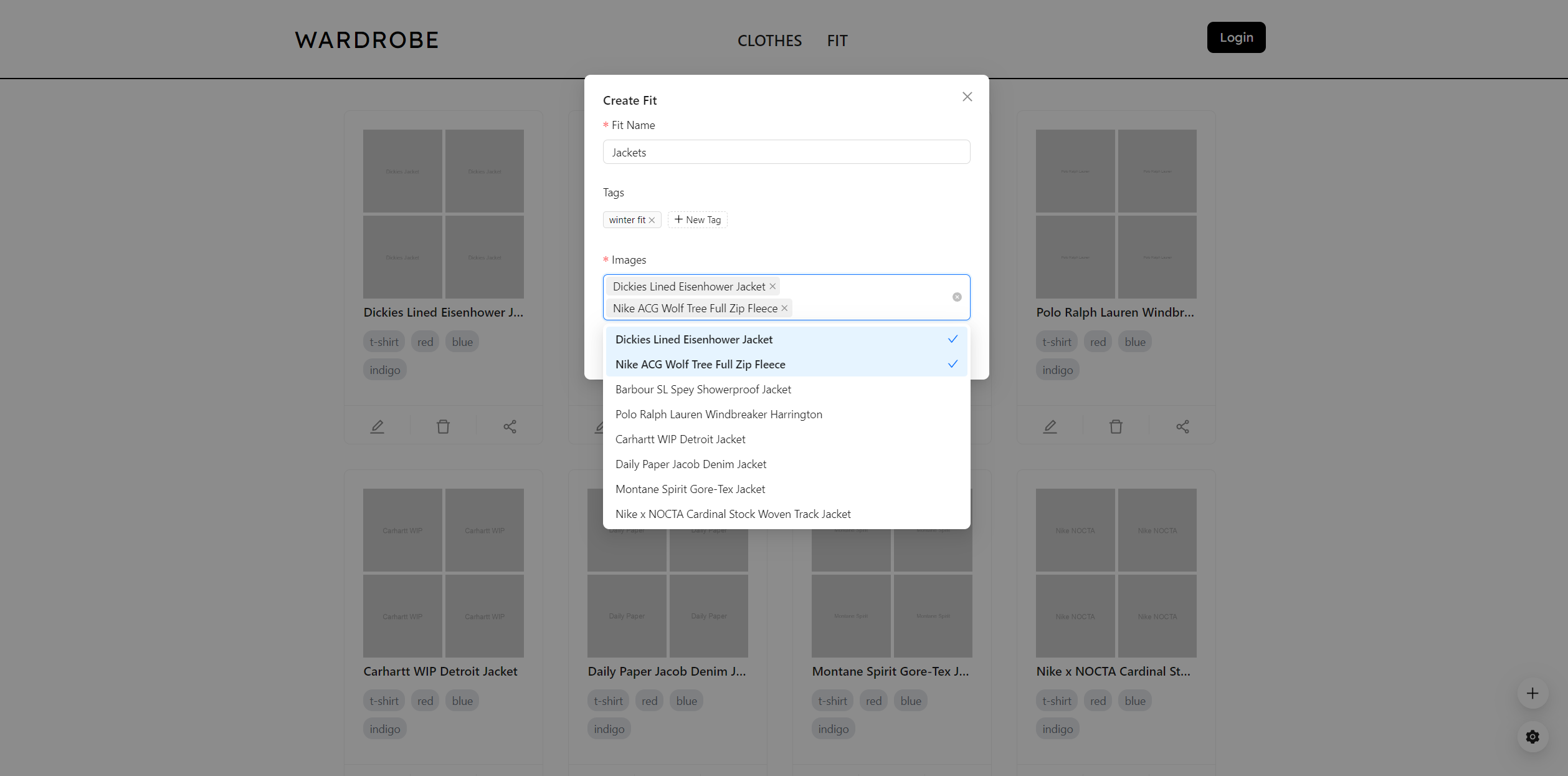Screen dimensions: 1568x776
Task: Remove Dickies Lined Eisenhower Jacket chip
Action: 772,286
